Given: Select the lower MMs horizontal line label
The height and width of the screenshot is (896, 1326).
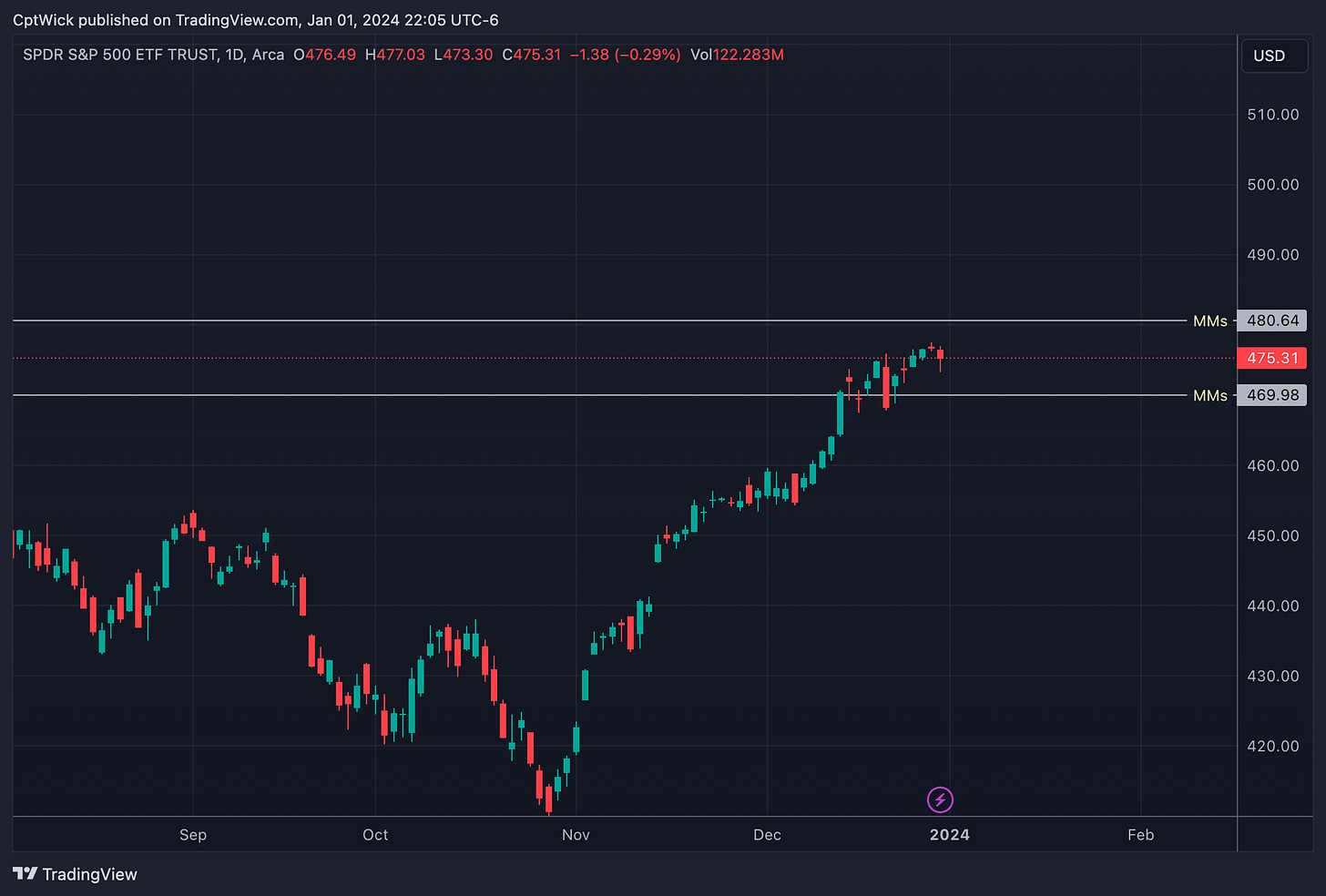Looking at the screenshot, I should pos(1210,395).
